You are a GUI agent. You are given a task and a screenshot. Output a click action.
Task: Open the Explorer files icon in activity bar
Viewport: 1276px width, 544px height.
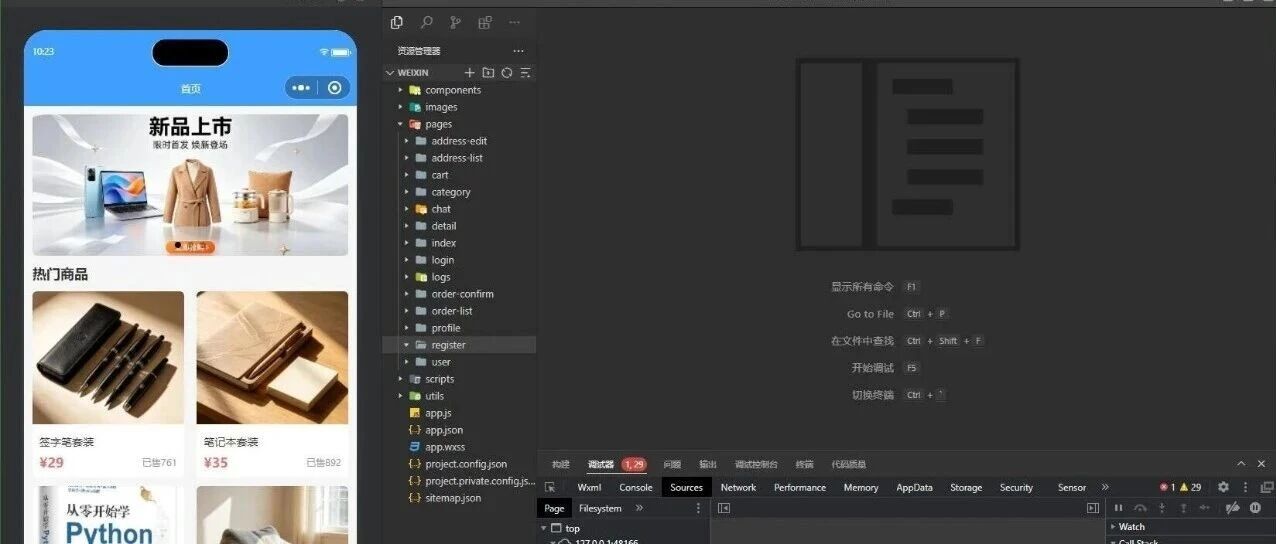pos(397,22)
